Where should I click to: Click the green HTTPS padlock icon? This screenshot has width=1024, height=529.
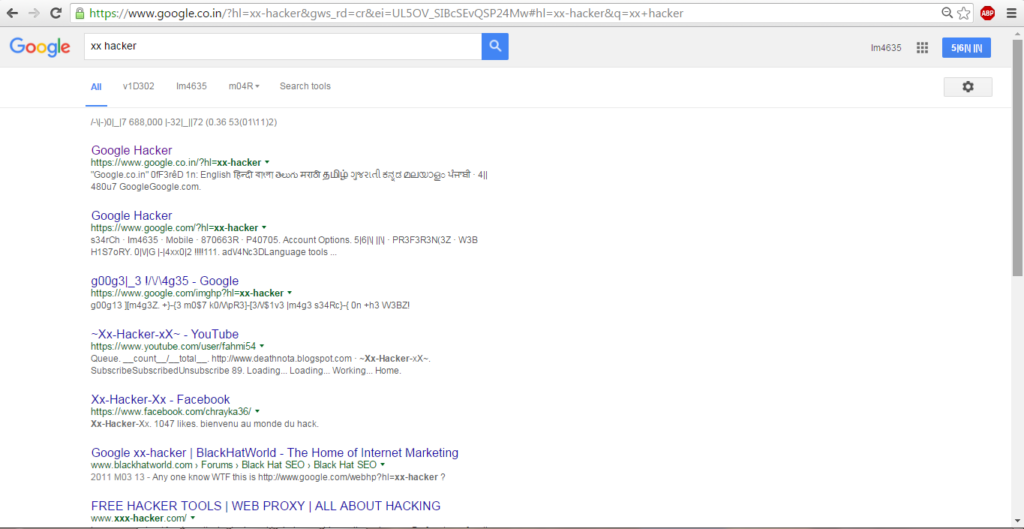(x=80, y=12)
